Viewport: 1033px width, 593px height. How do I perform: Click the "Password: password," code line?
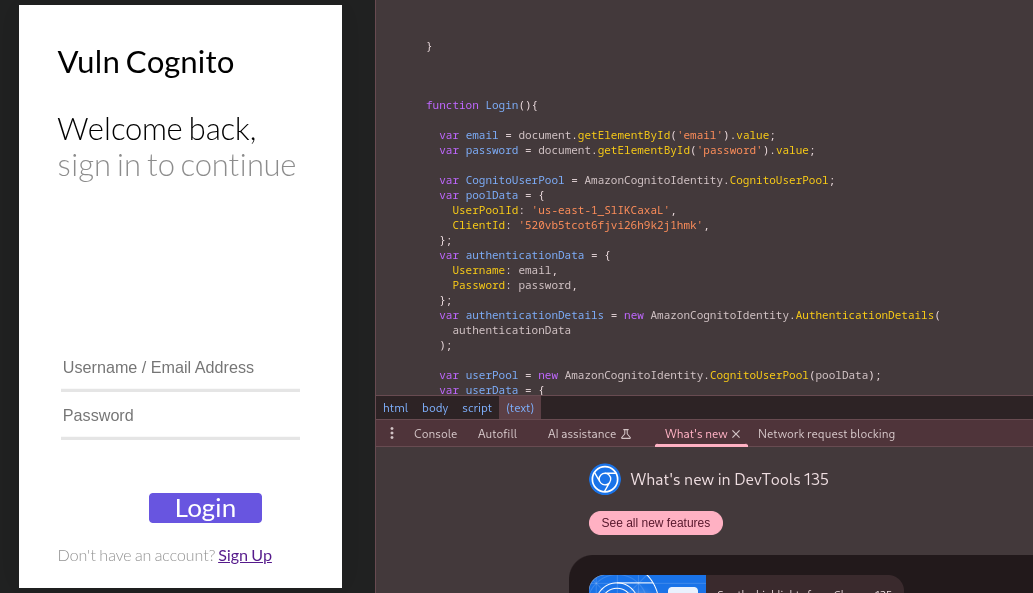[x=515, y=286]
